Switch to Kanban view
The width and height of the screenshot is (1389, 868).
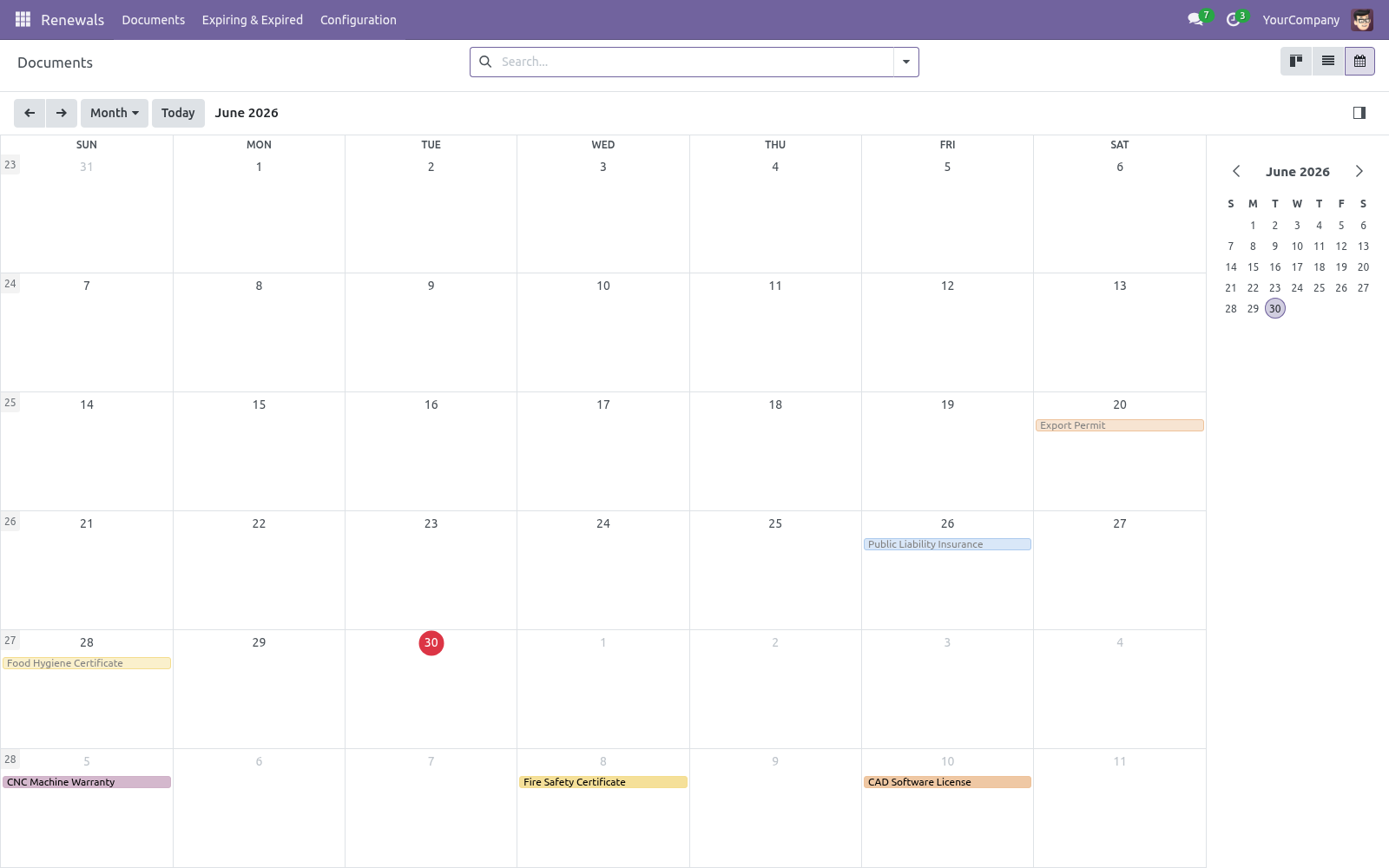pos(1296,61)
